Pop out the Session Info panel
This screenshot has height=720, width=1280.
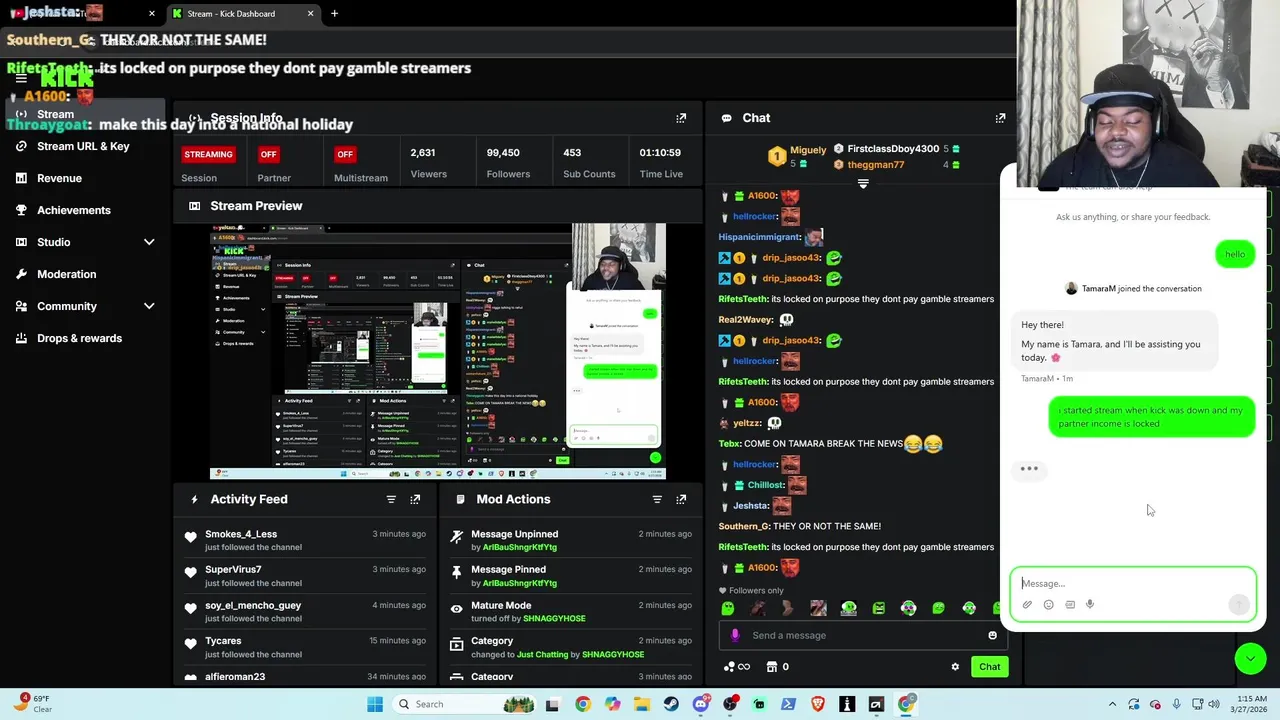[x=681, y=118]
